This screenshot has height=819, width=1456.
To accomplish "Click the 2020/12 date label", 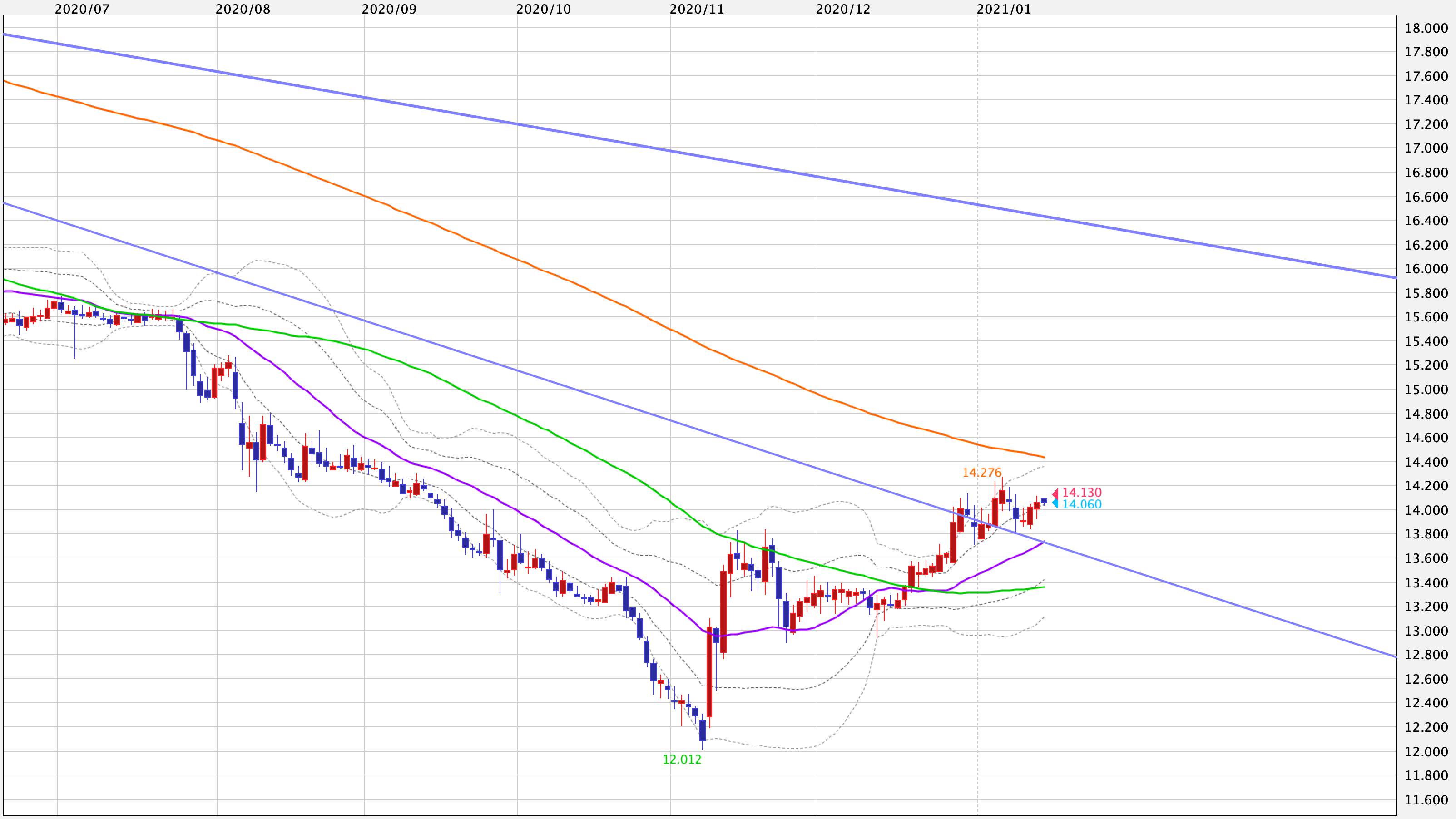I will (843, 9).
